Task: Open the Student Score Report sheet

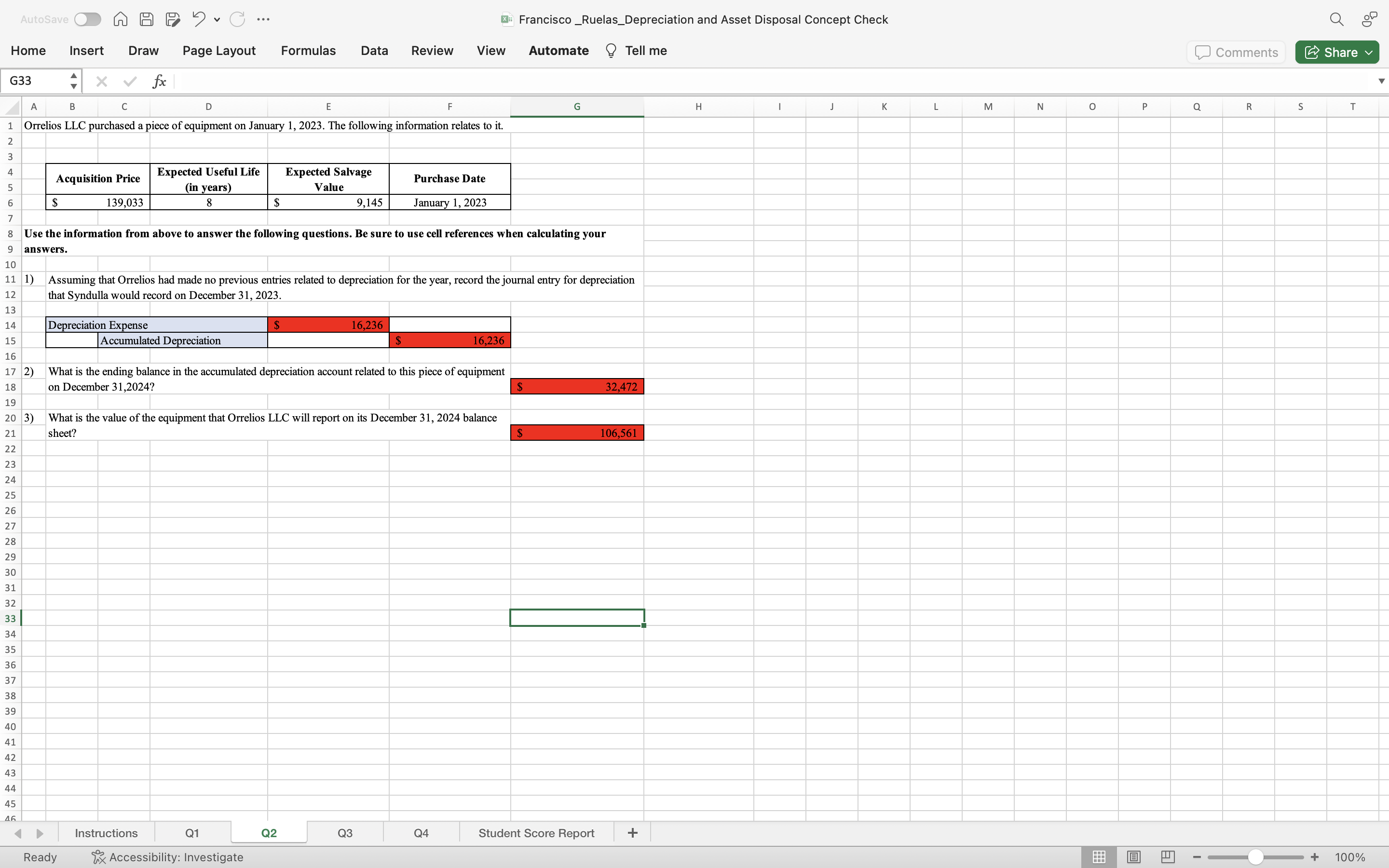Action: coord(536,833)
